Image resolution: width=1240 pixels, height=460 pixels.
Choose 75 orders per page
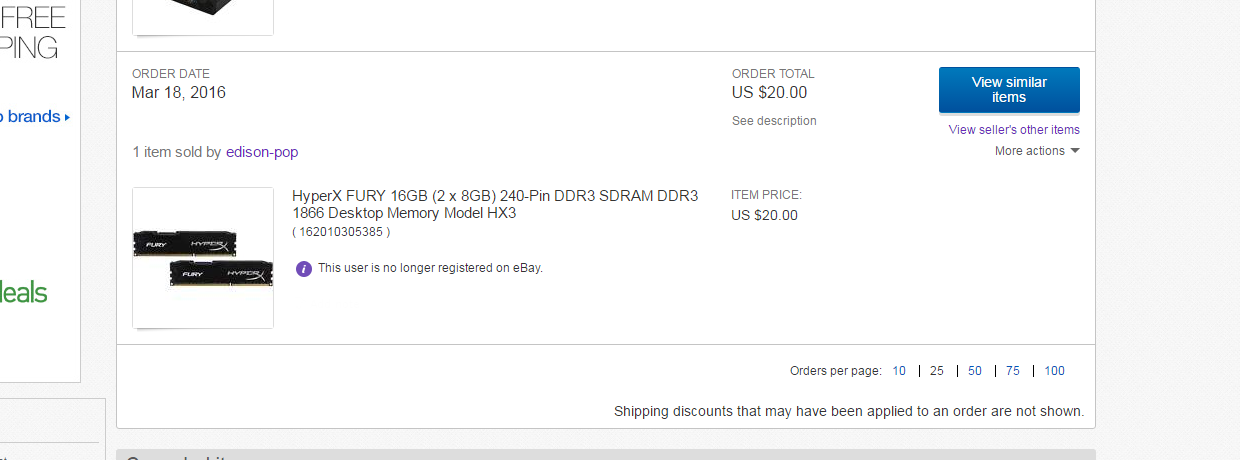click(1013, 371)
